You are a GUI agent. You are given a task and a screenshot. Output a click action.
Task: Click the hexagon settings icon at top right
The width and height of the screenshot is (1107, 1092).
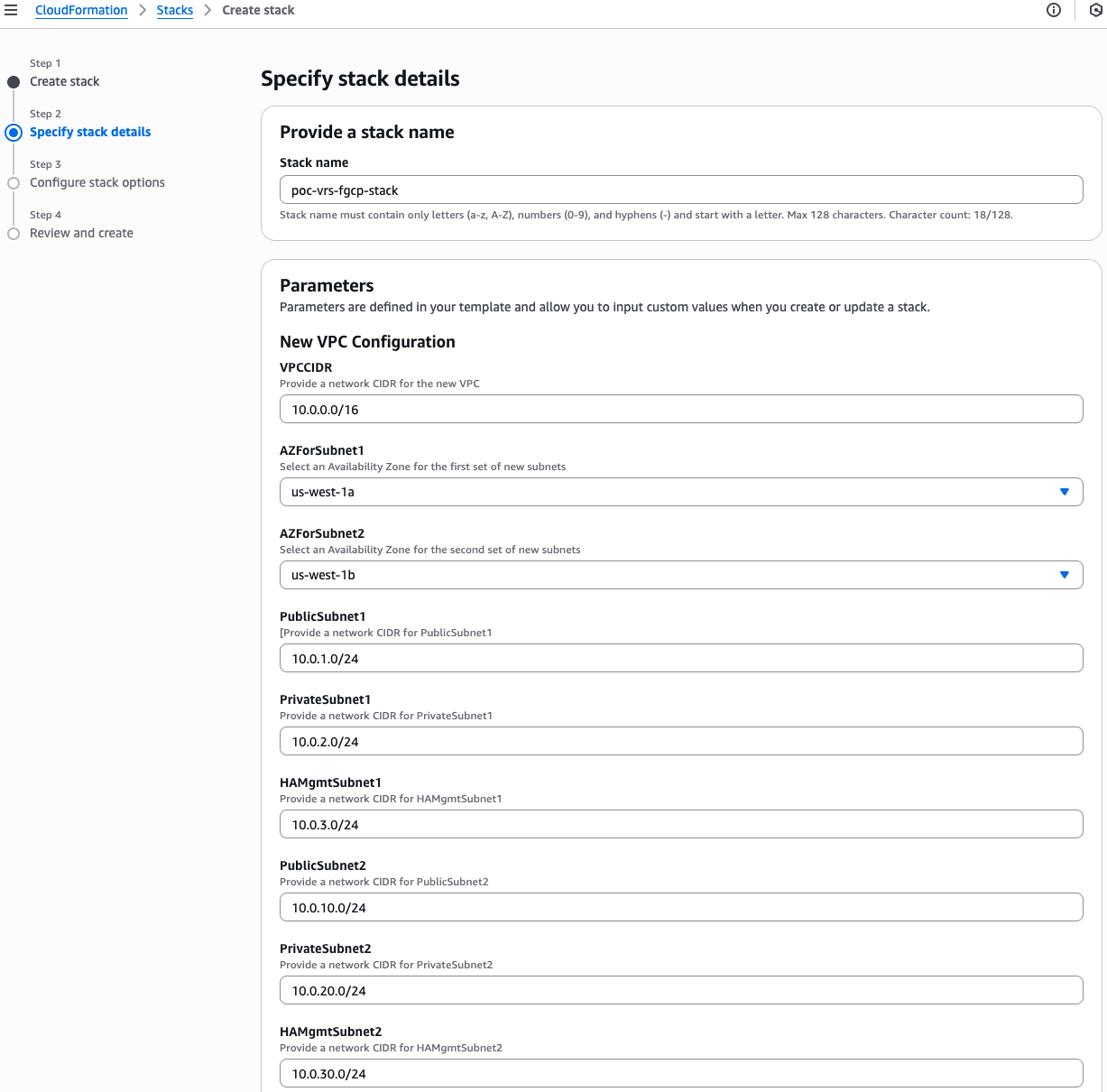1096,10
